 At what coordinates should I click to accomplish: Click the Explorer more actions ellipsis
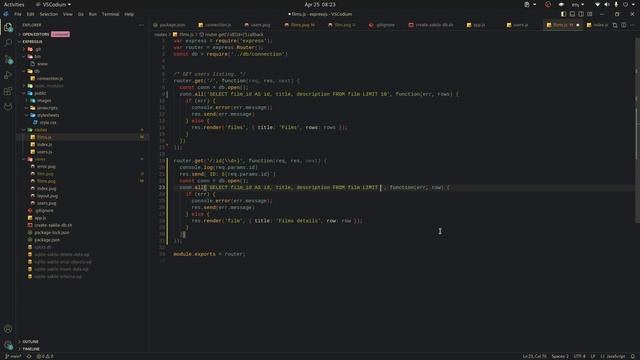pos(141,25)
